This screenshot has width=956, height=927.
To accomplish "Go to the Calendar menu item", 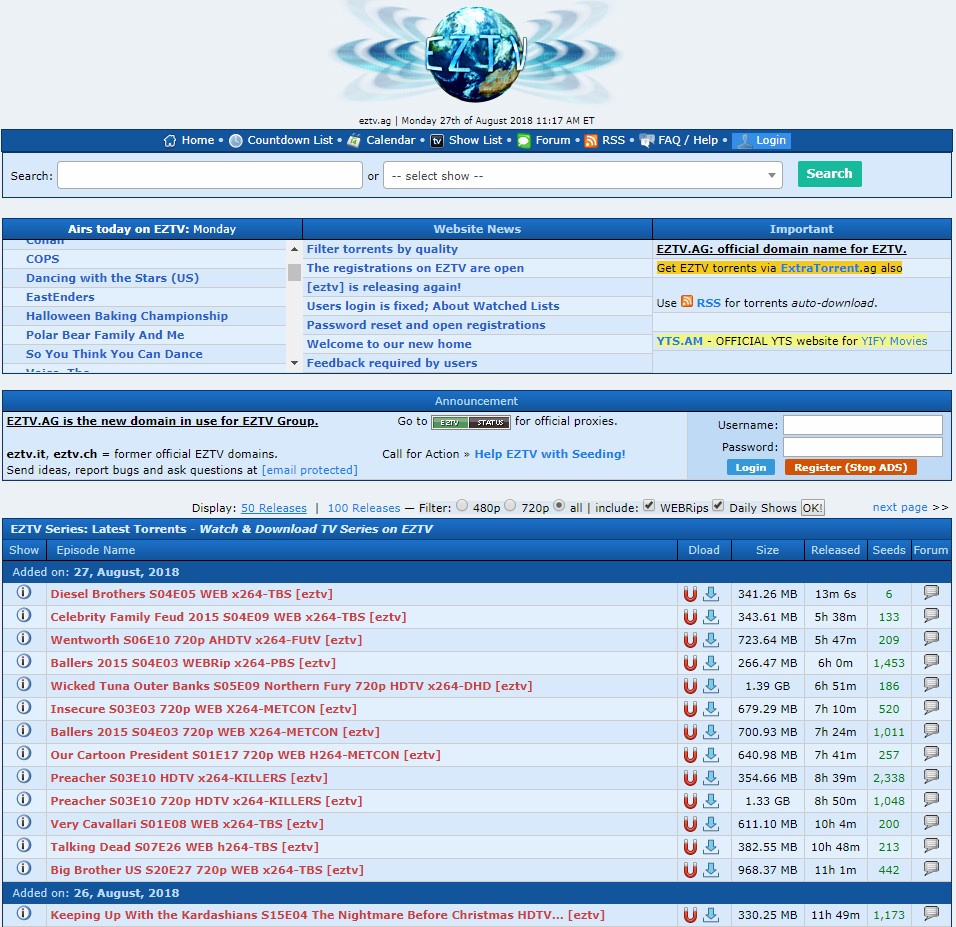I will (389, 141).
